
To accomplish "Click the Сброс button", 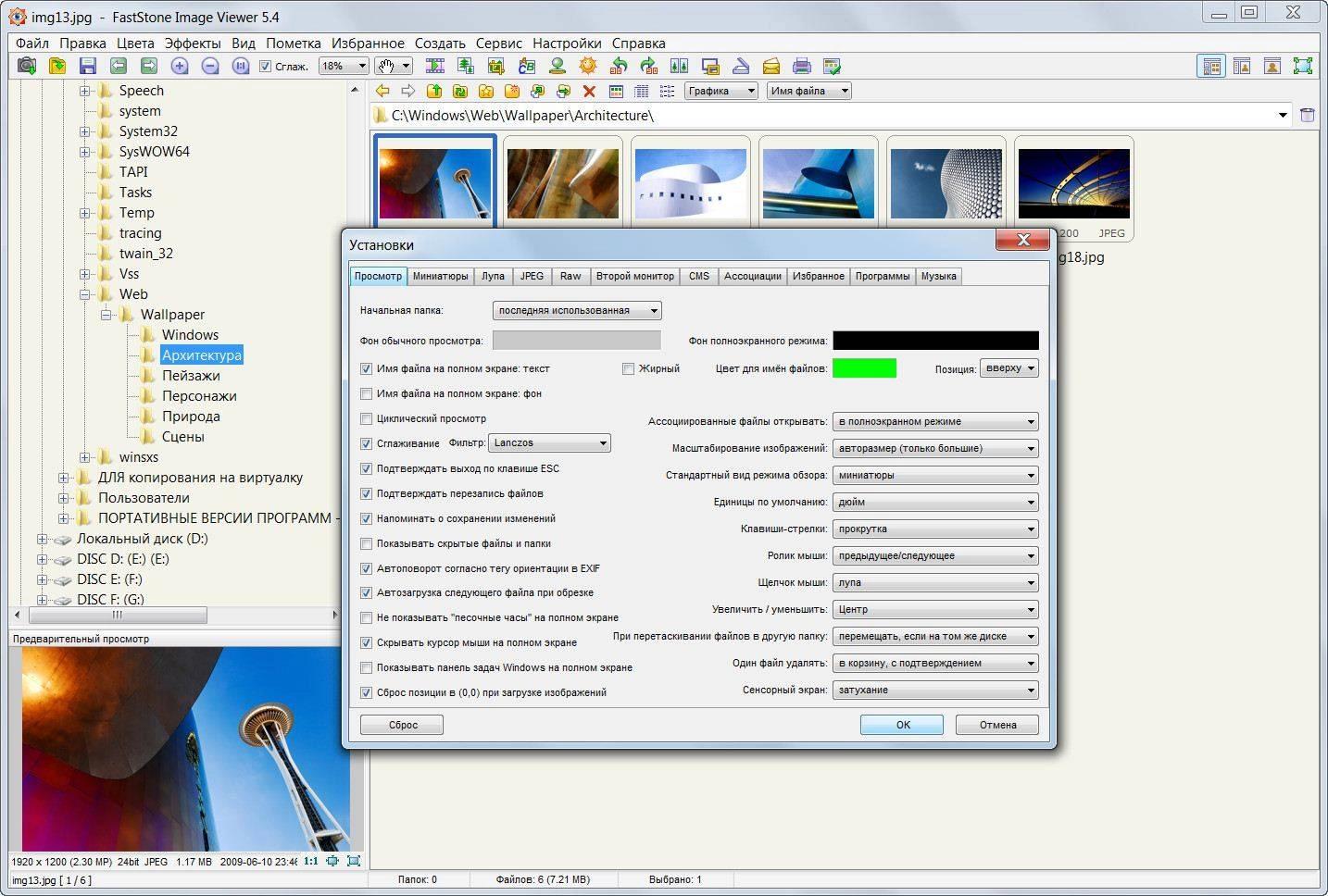I will [x=402, y=725].
